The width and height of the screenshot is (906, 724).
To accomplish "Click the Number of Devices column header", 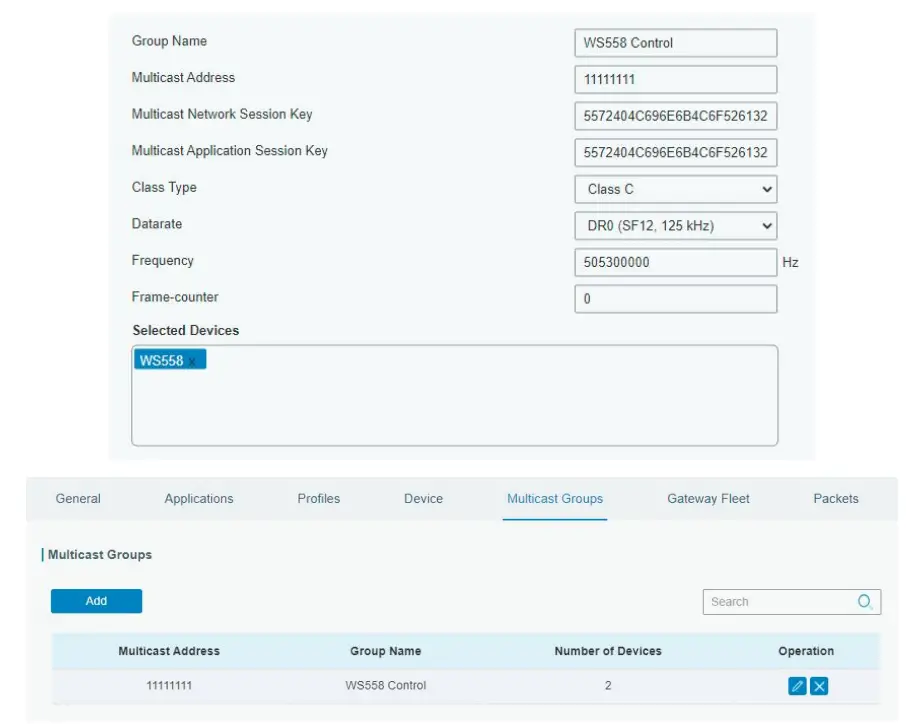I will [x=608, y=651].
